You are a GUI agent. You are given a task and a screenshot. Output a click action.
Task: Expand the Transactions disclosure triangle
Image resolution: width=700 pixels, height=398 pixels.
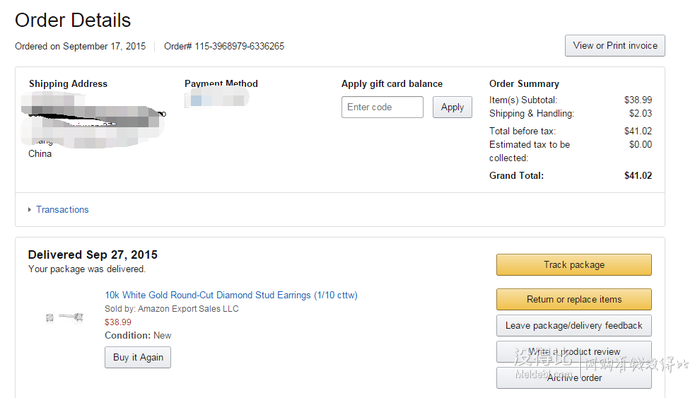click(29, 209)
